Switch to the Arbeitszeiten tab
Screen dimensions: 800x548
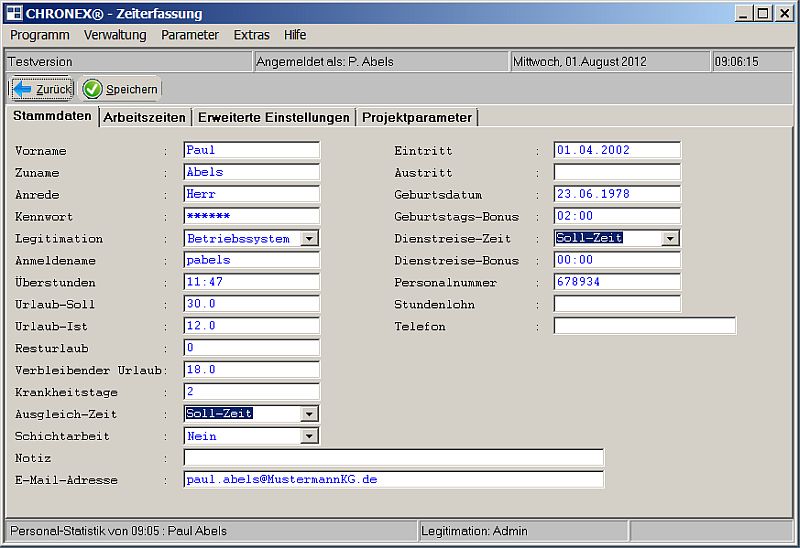144,117
